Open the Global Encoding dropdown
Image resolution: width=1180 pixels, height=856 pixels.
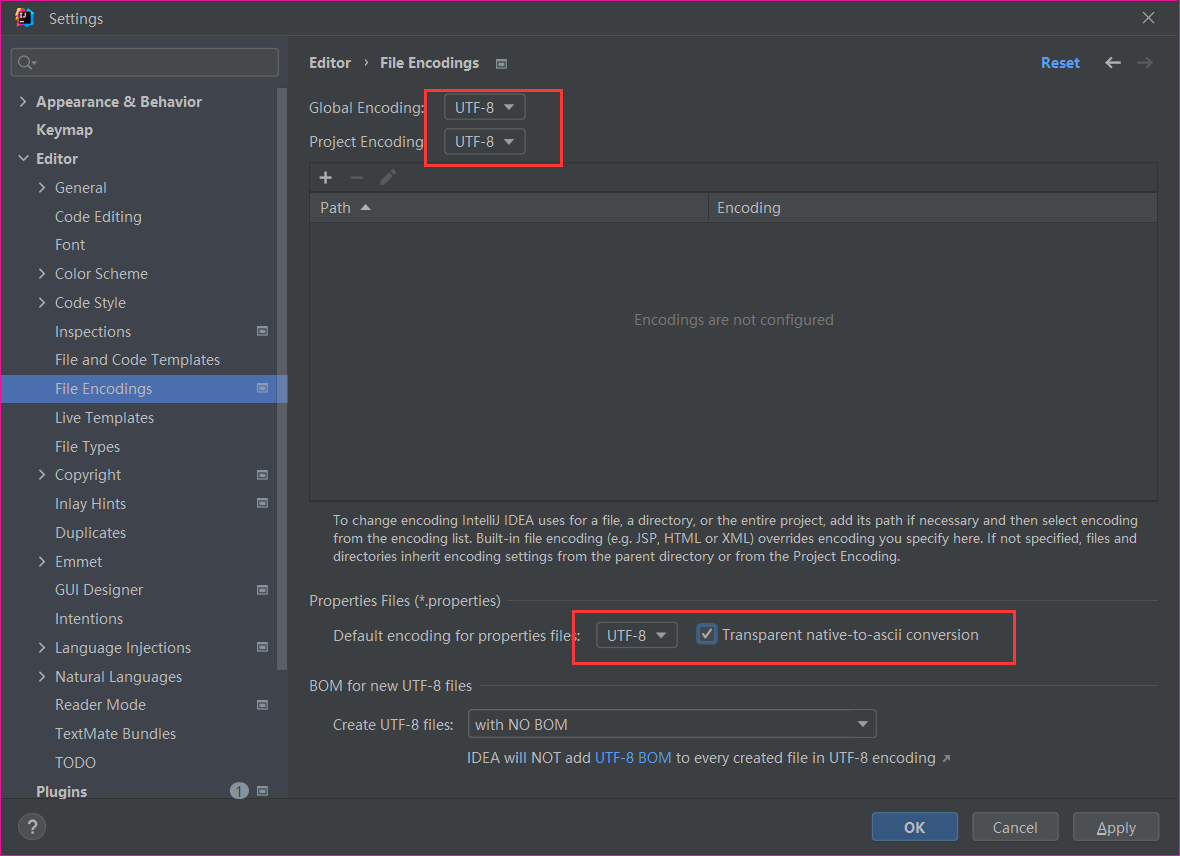(485, 107)
